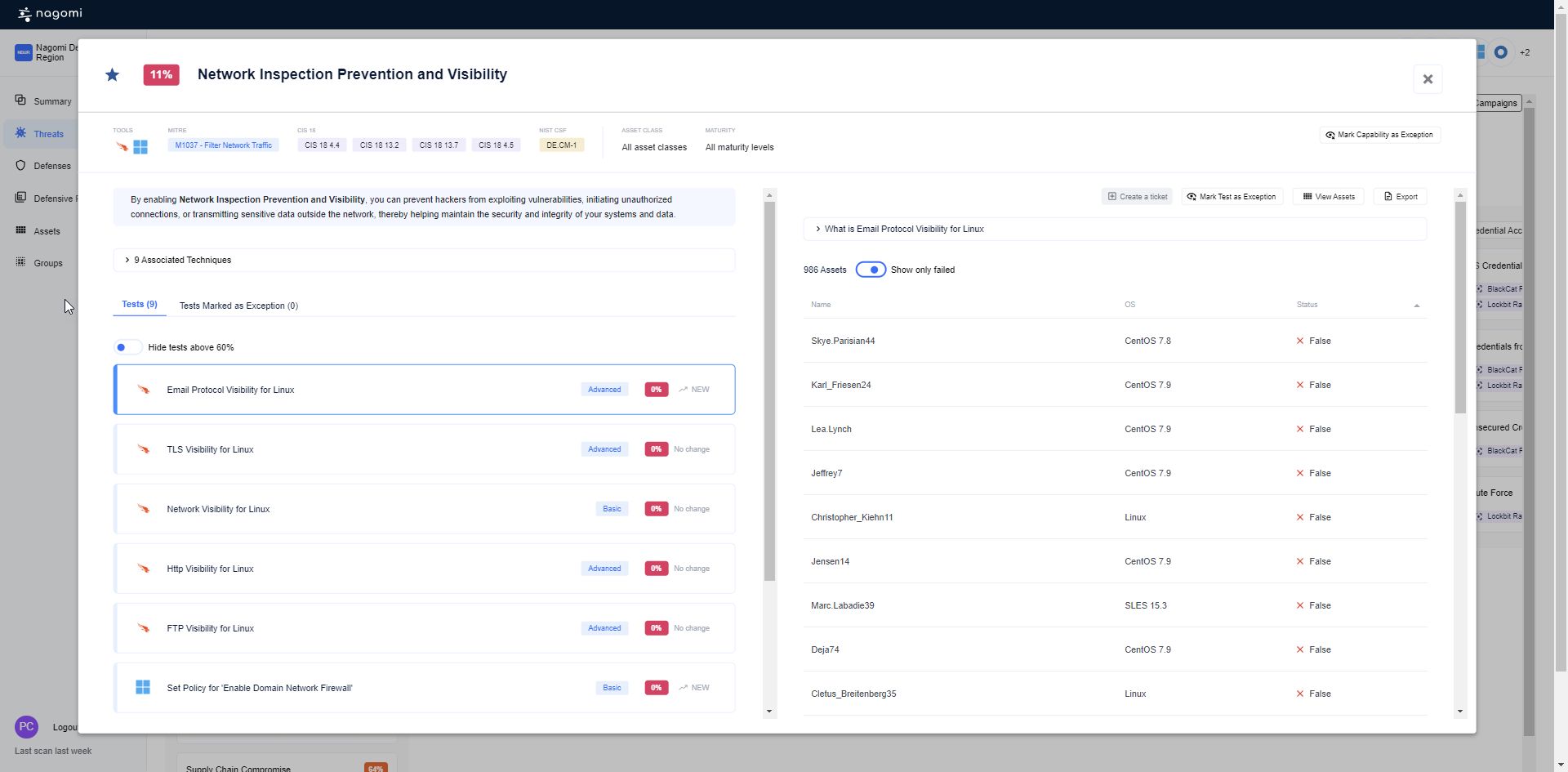1568x772 pixels.
Task: Select the Network Visibility for Linux test
Action: coord(424,509)
